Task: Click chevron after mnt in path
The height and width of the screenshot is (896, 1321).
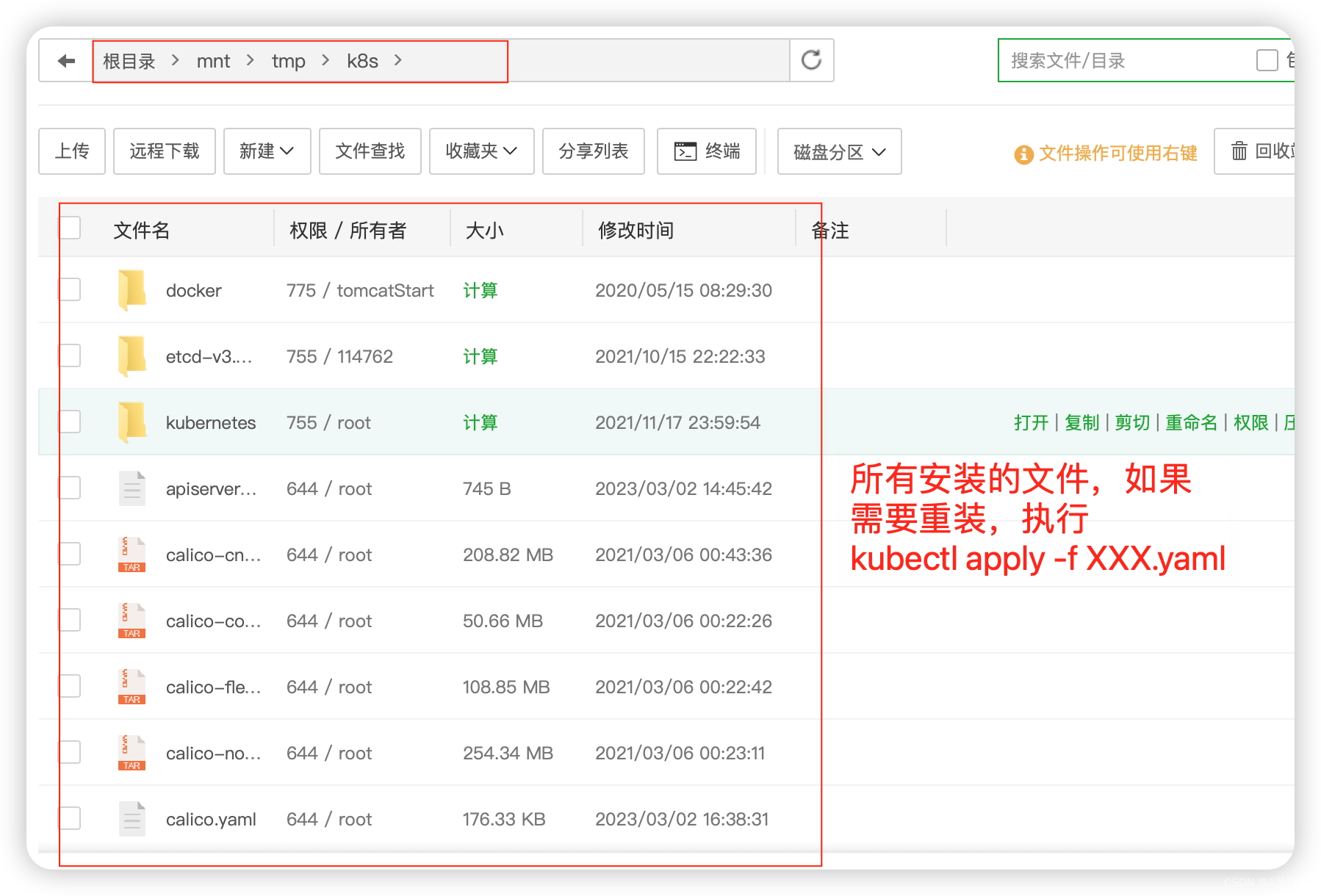Action: [251, 60]
